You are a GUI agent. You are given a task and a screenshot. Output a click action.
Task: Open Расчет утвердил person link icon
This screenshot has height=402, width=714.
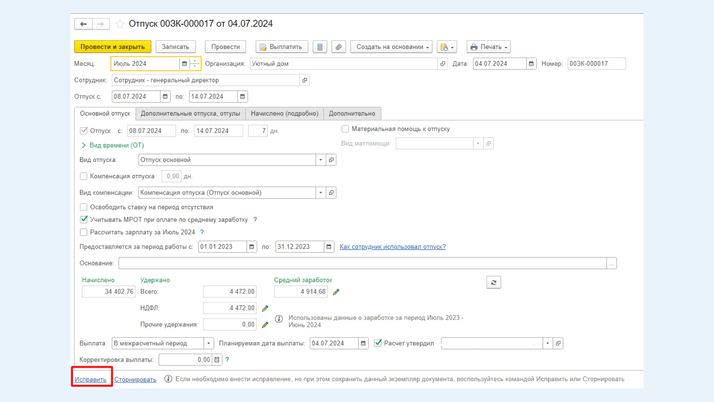tap(558, 343)
